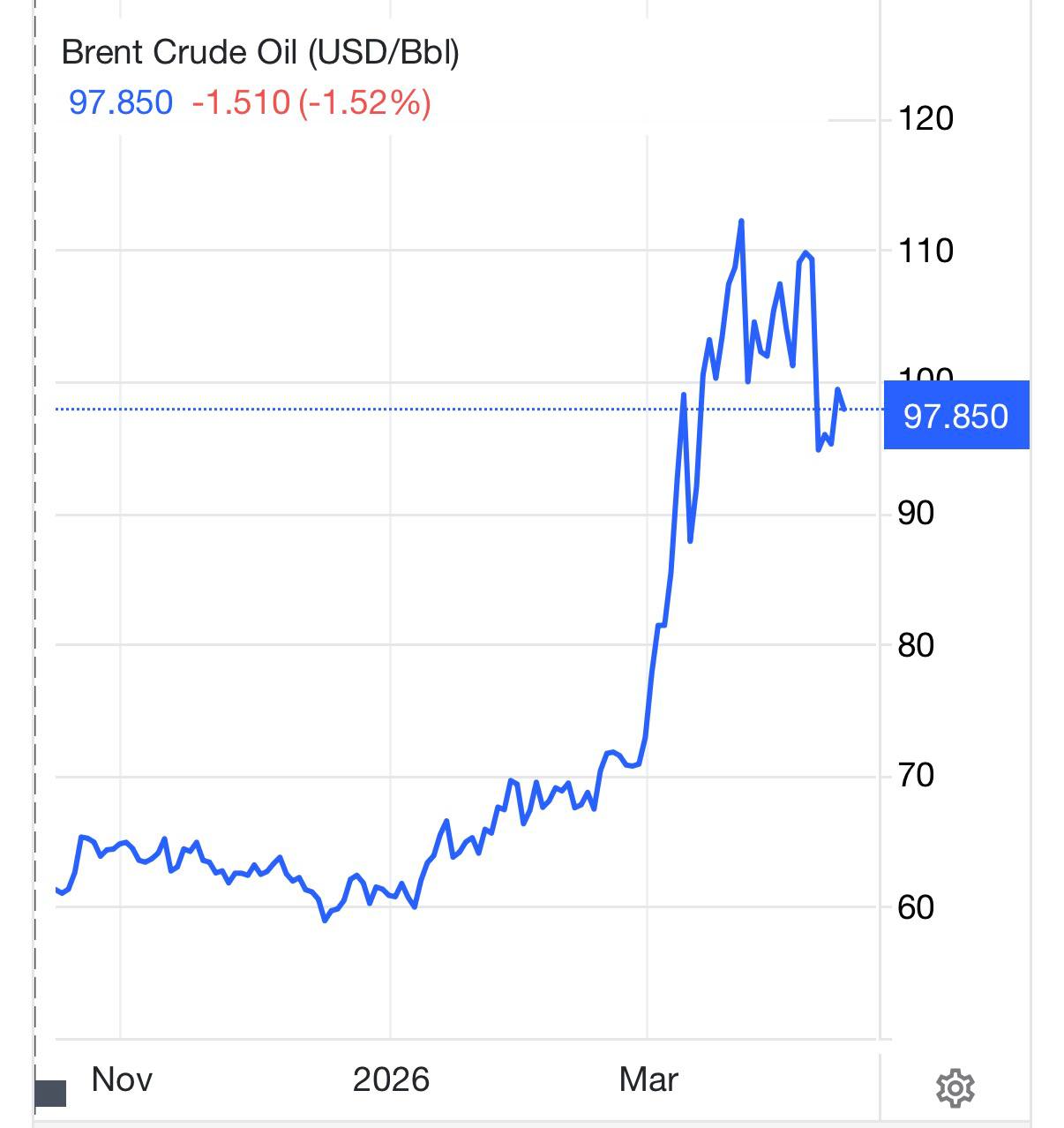Click the last data point of the line
This screenshot has height=1128, width=1064.
[x=844, y=409]
